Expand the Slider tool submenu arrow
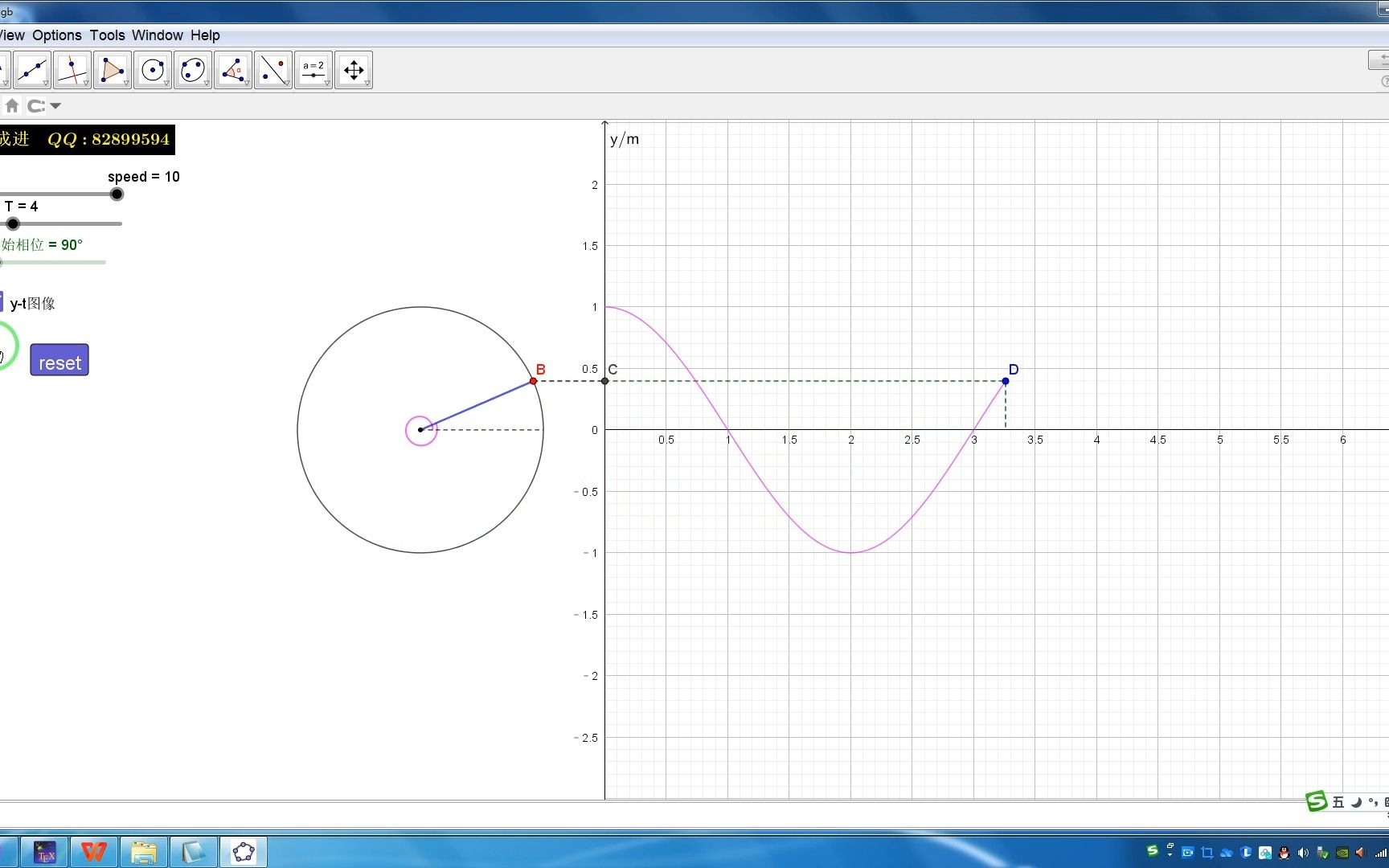 pos(327,84)
